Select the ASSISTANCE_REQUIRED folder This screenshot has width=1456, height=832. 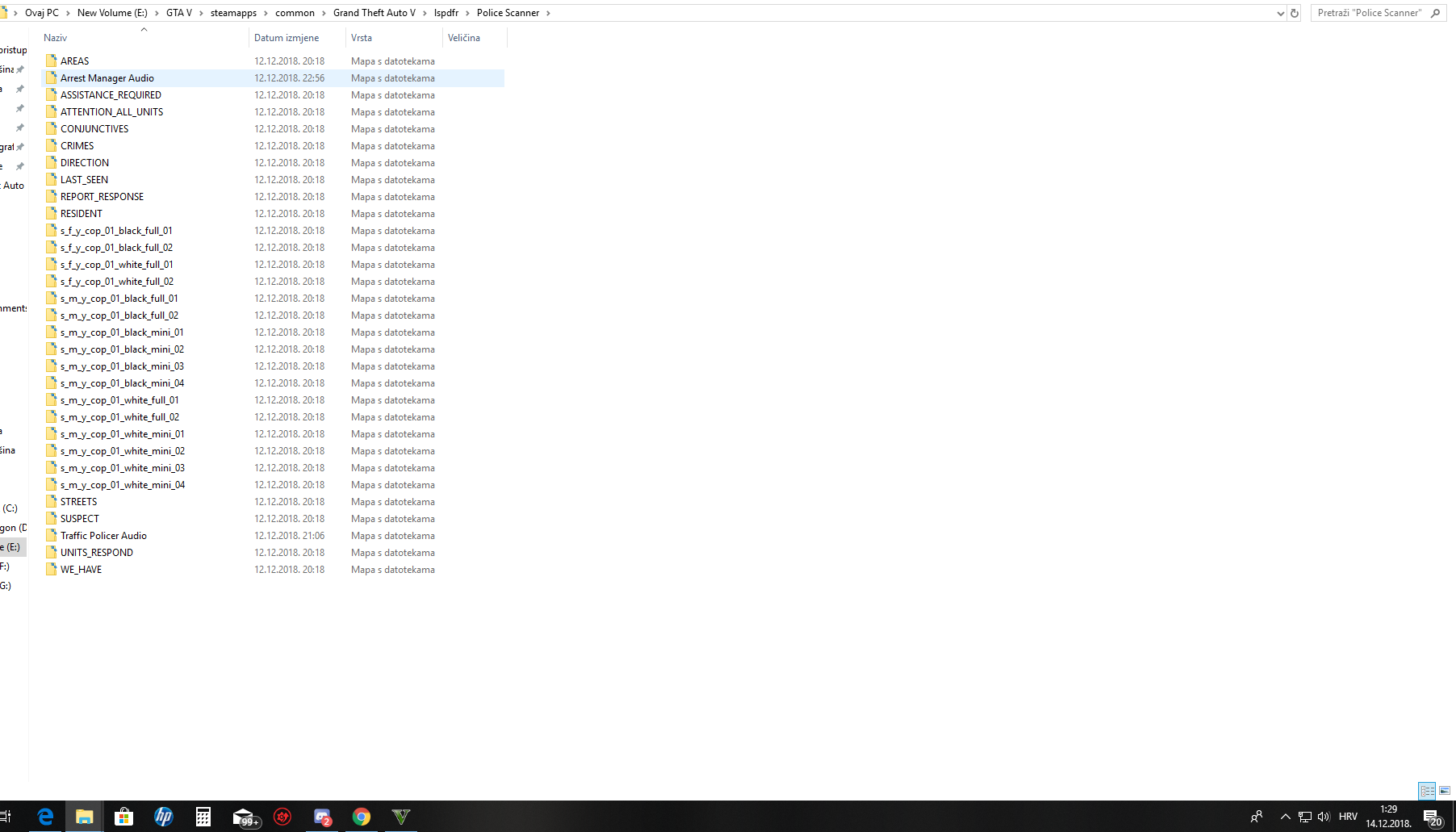(111, 95)
